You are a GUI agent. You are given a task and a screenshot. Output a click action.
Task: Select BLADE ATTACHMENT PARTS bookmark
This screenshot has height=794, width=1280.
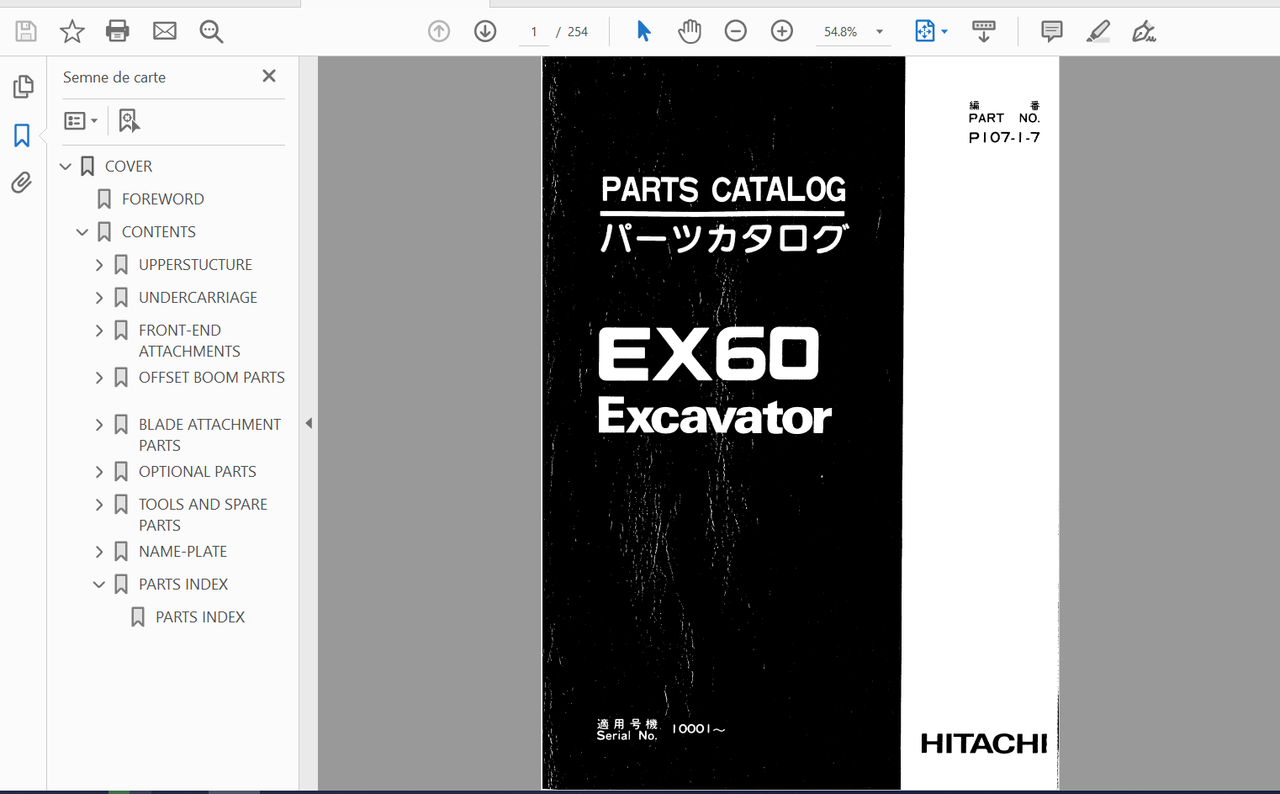210,435
